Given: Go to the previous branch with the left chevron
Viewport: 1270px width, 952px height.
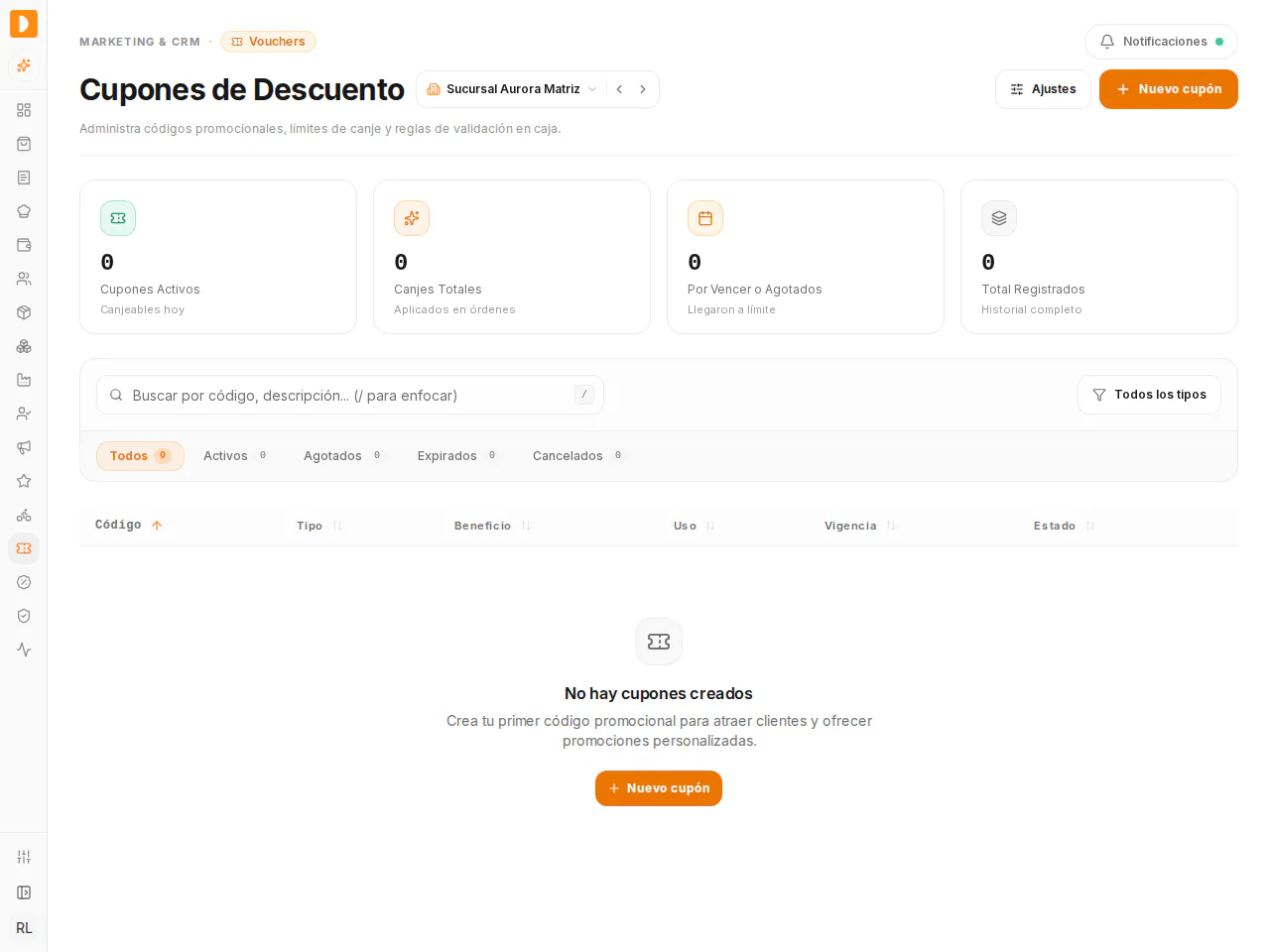Looking at the screenshot, I should coord(619,89).
